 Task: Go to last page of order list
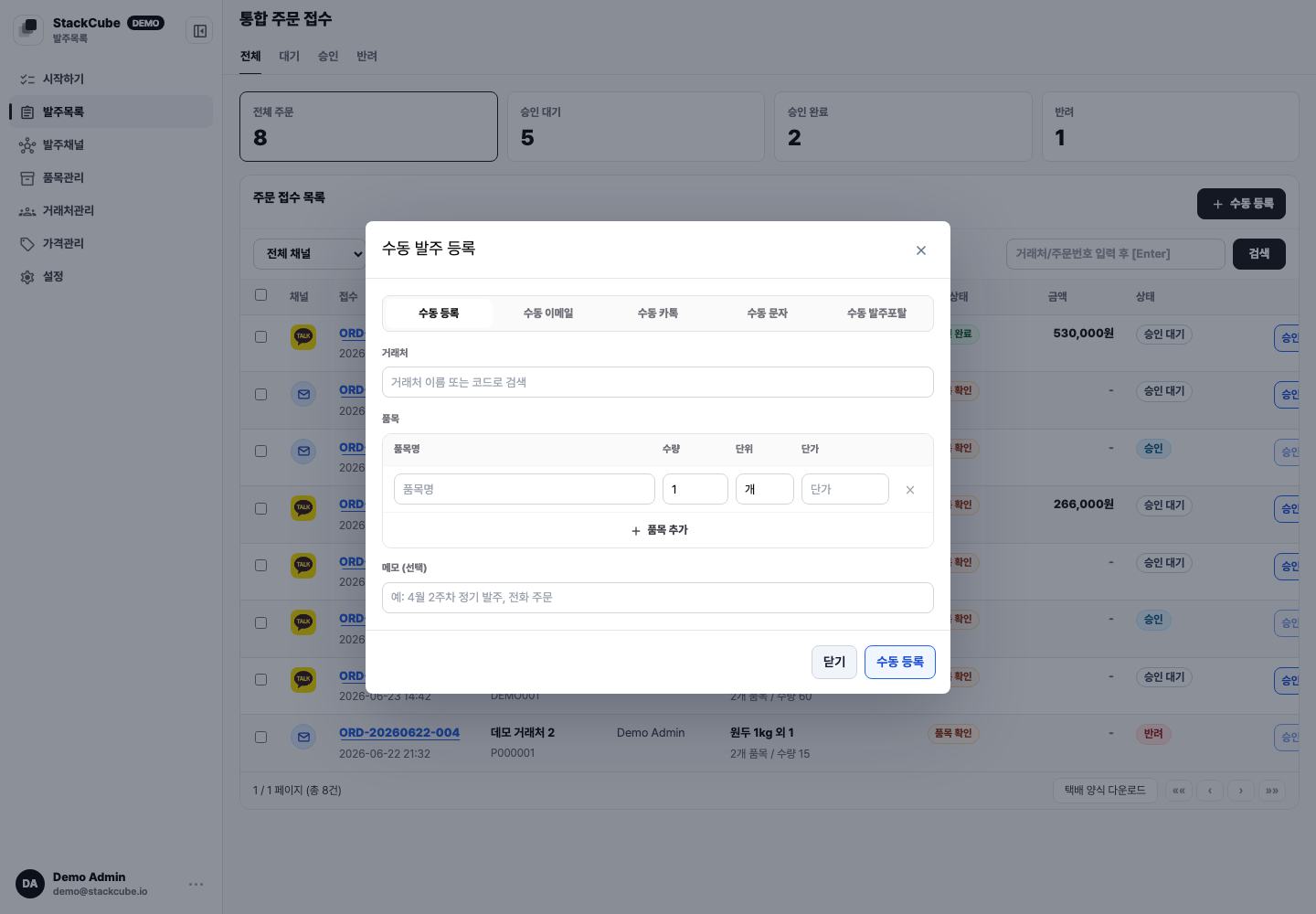pos(1272,791)
